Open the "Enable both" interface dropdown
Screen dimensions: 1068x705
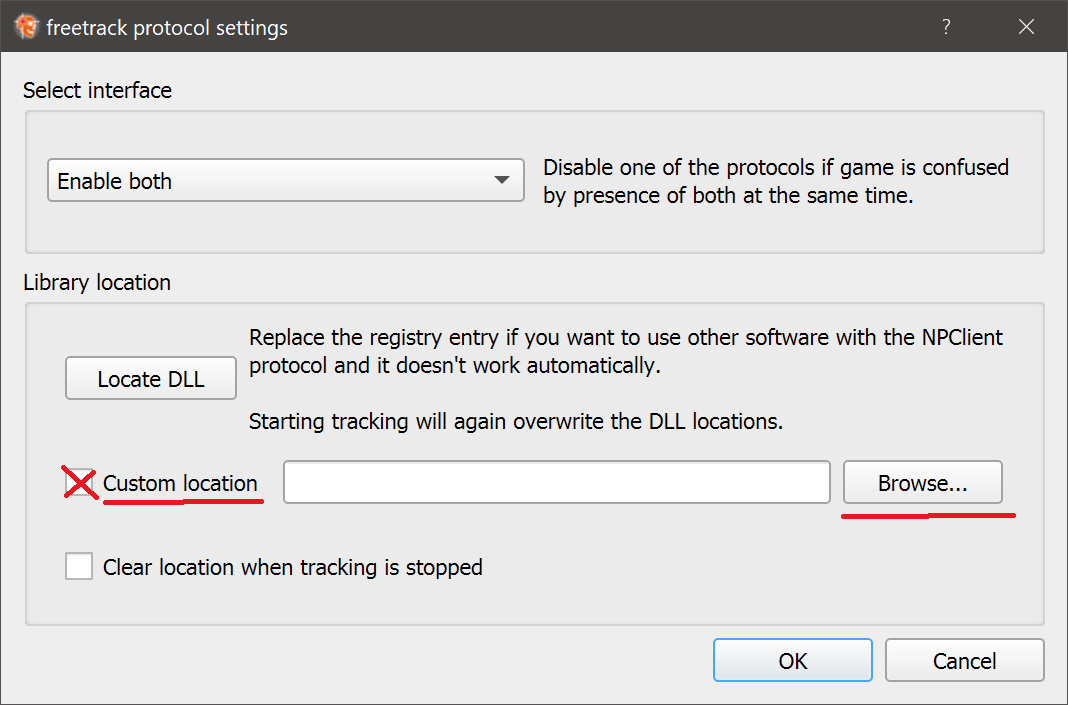(285, 180)
